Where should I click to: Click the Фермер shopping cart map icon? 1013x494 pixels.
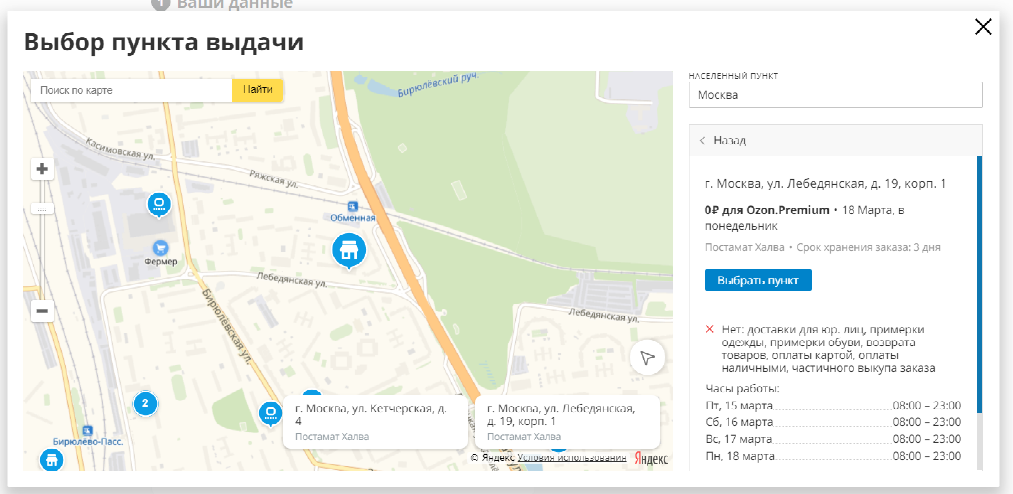tap(160, 247)
